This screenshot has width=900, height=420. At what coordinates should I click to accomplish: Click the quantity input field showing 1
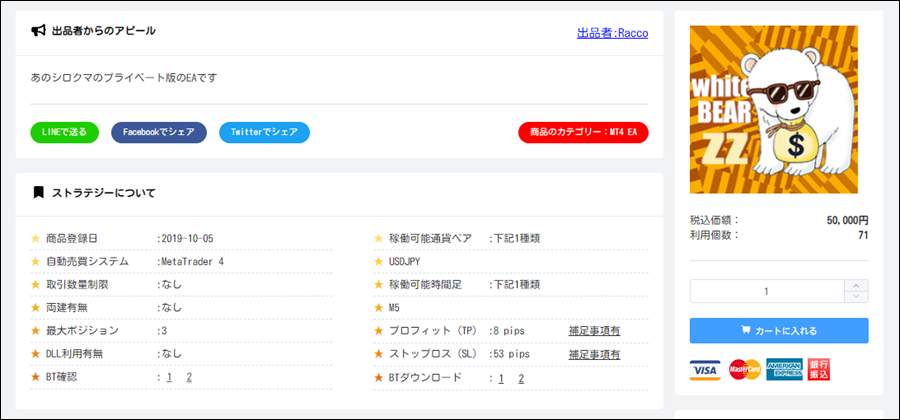point(767,291)
